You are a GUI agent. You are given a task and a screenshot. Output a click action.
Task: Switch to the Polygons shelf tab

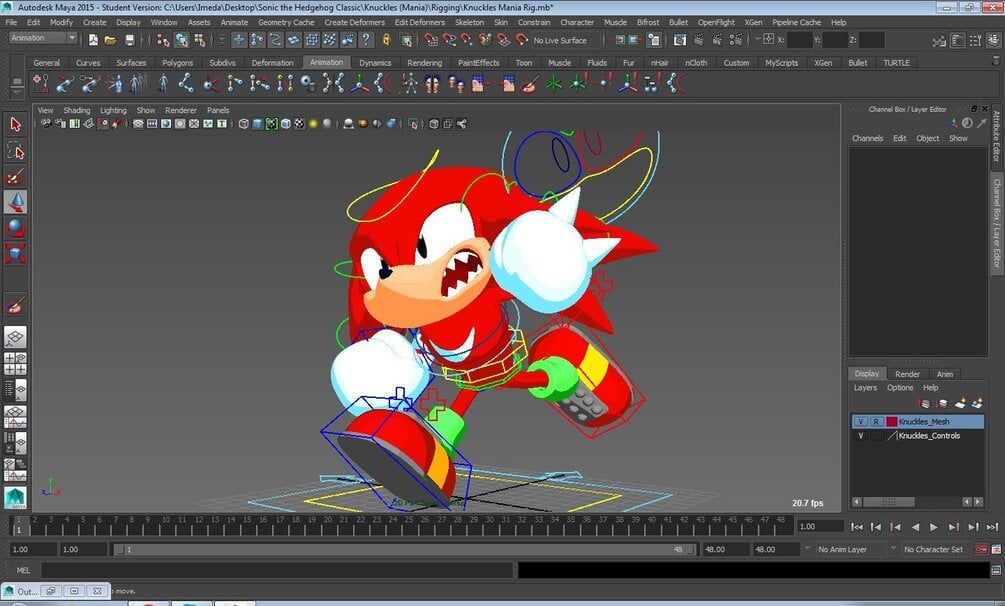[x=178, y=63]
